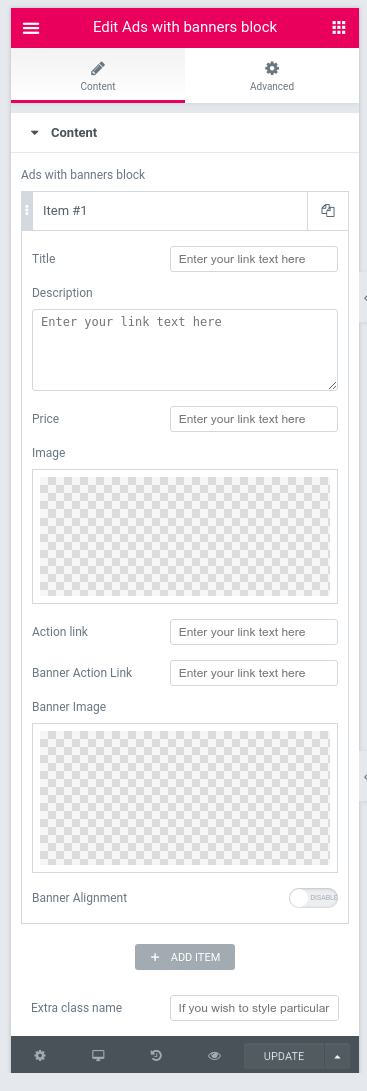The image size is (367, 1091).
Task: Focus the Extra class name field
Action: [254, 1008]
